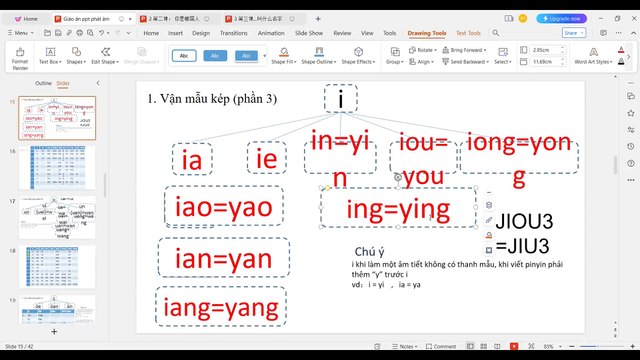Open Word Art Styles gallery
640x360 pixels.
coord(593,56)
